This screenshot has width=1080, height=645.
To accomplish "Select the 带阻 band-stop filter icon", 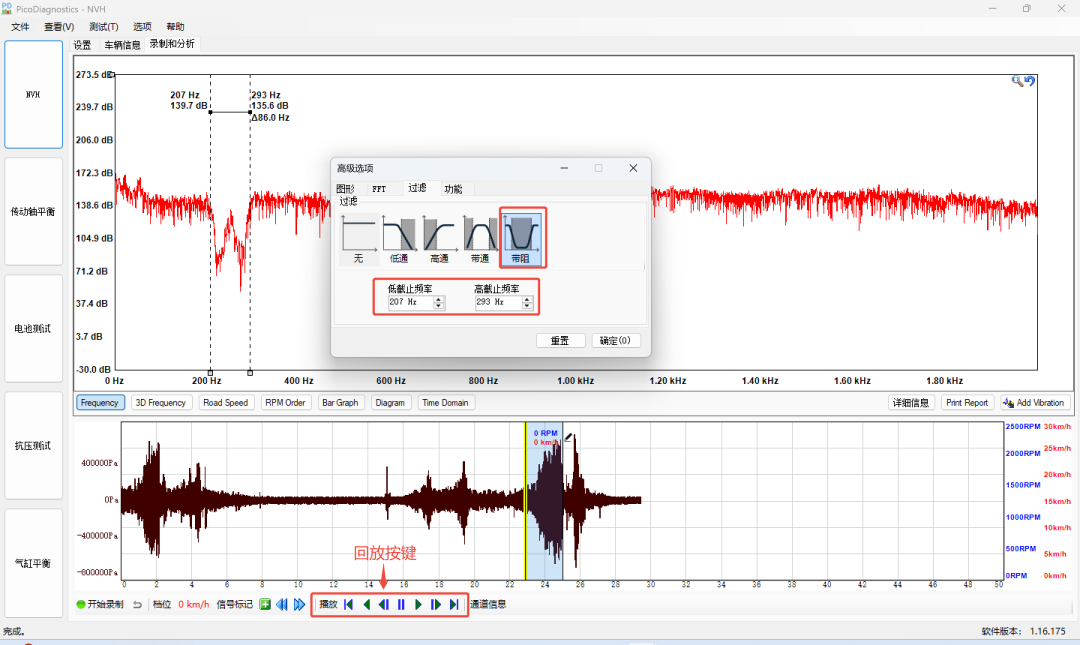I will point(521,238).
